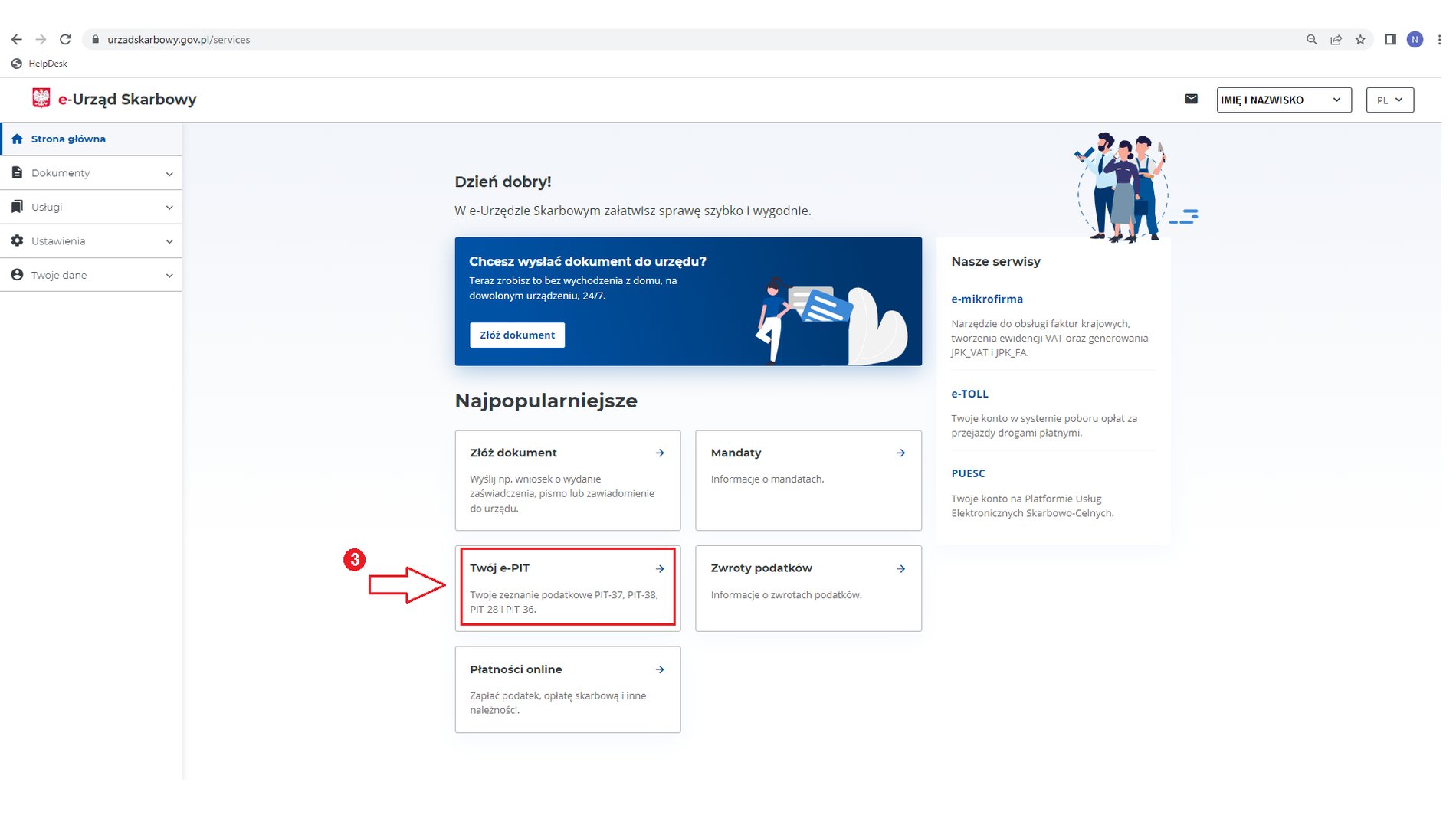Viewport: 1456px width, 818px height.
Task: Click the share page icon in address bar
Action: tap(1336, 39)
